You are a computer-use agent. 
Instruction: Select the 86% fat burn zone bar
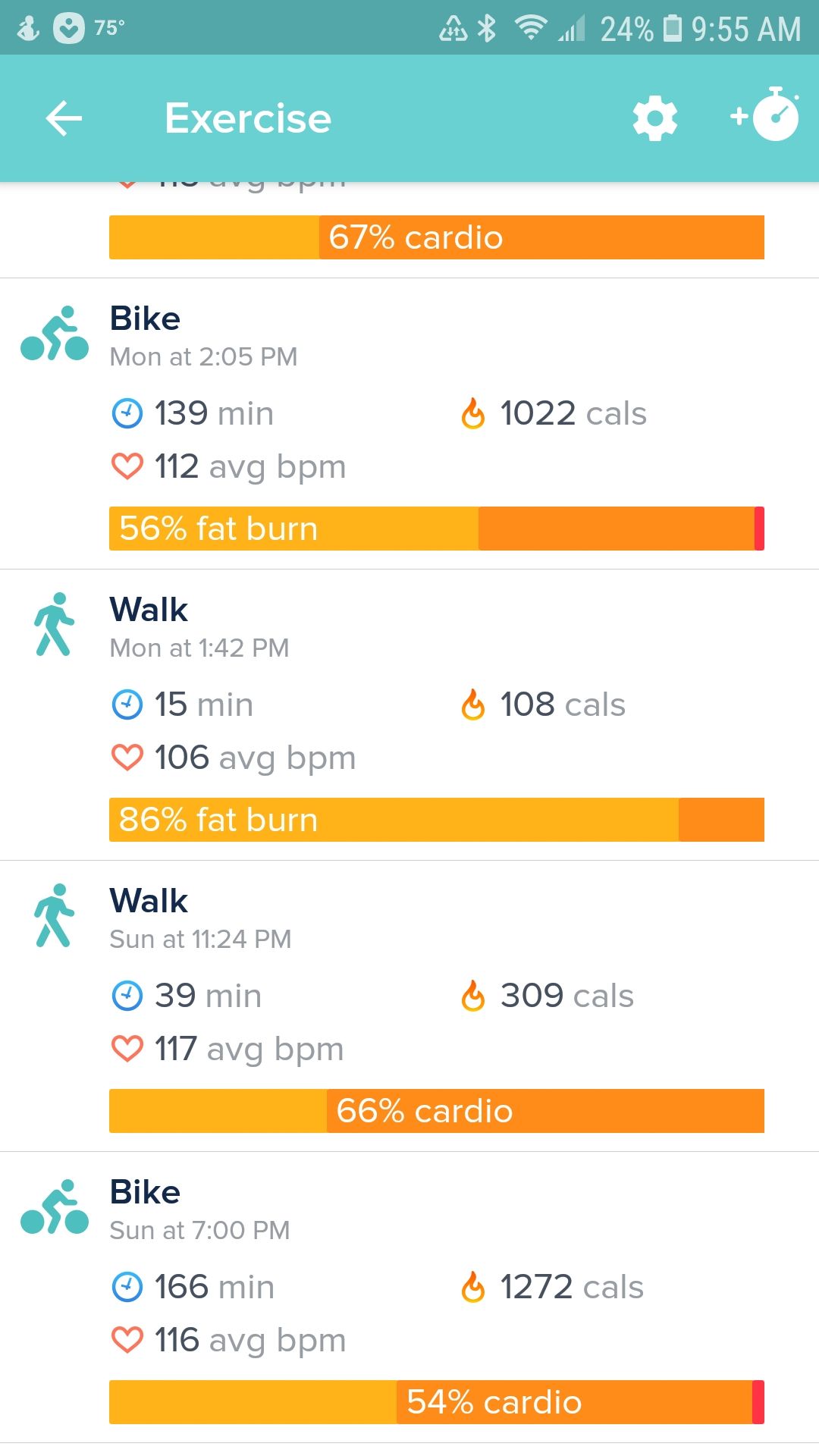436,820
